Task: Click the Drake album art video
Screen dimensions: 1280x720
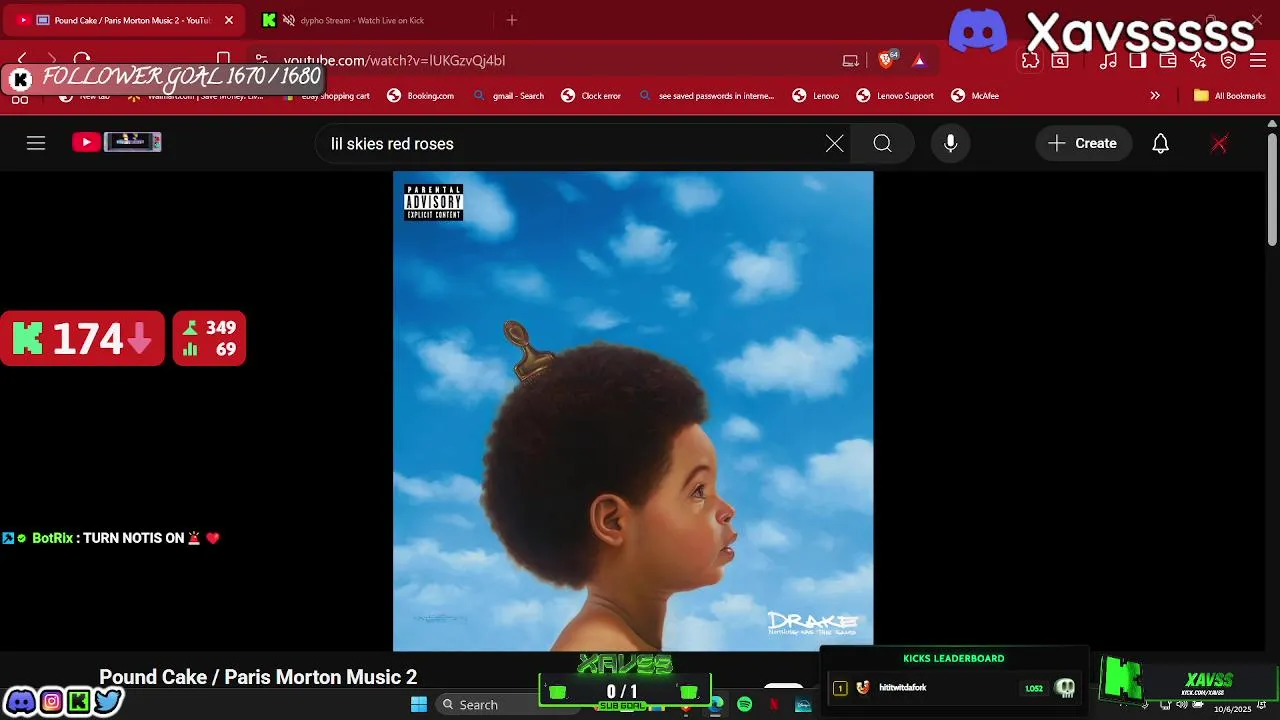Action: pos(633,411)
